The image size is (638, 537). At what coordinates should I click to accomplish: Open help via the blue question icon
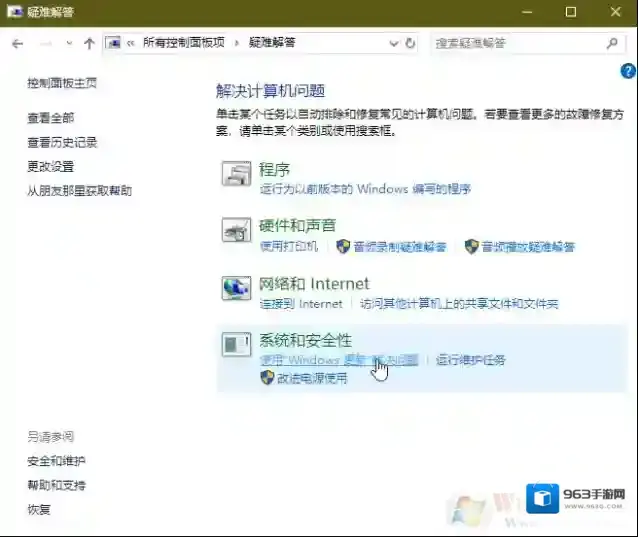click(628, 71)
